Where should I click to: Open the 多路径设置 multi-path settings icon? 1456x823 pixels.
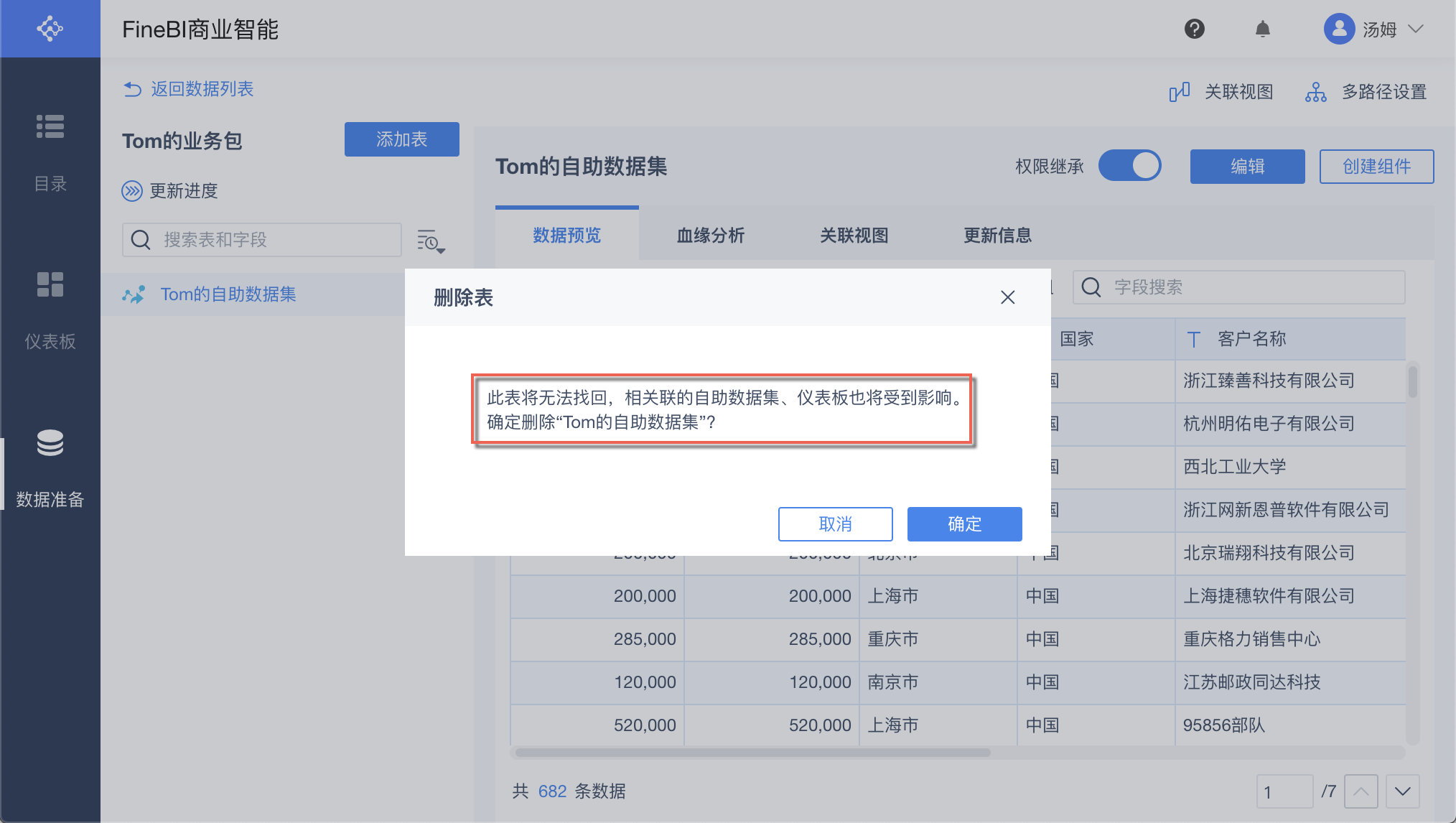click(x=1315, y=92)
